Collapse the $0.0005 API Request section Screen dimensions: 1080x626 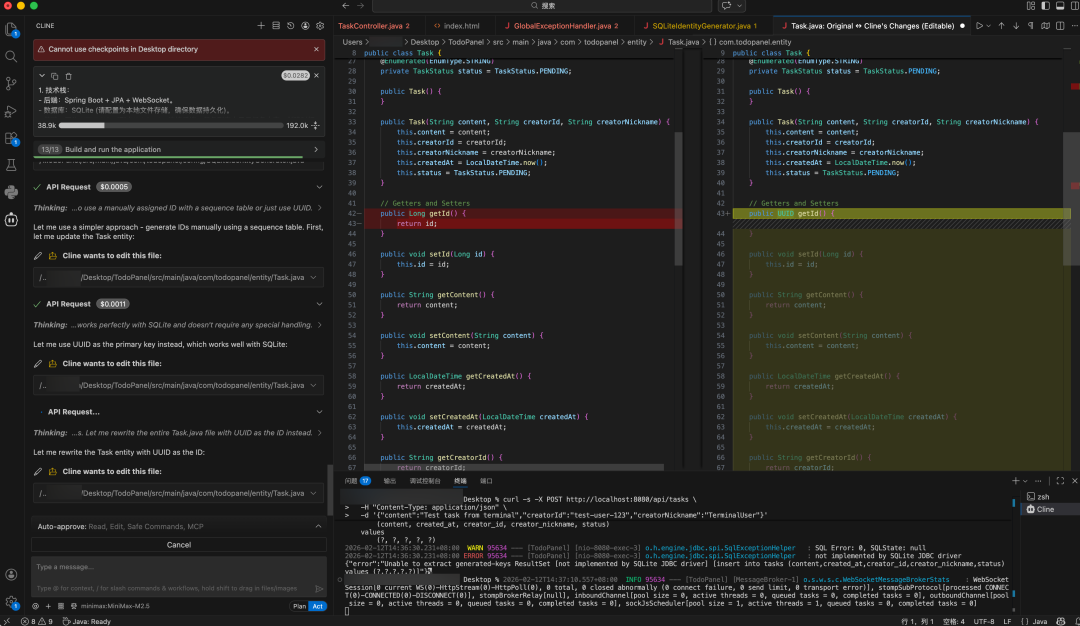pos(319,187)
